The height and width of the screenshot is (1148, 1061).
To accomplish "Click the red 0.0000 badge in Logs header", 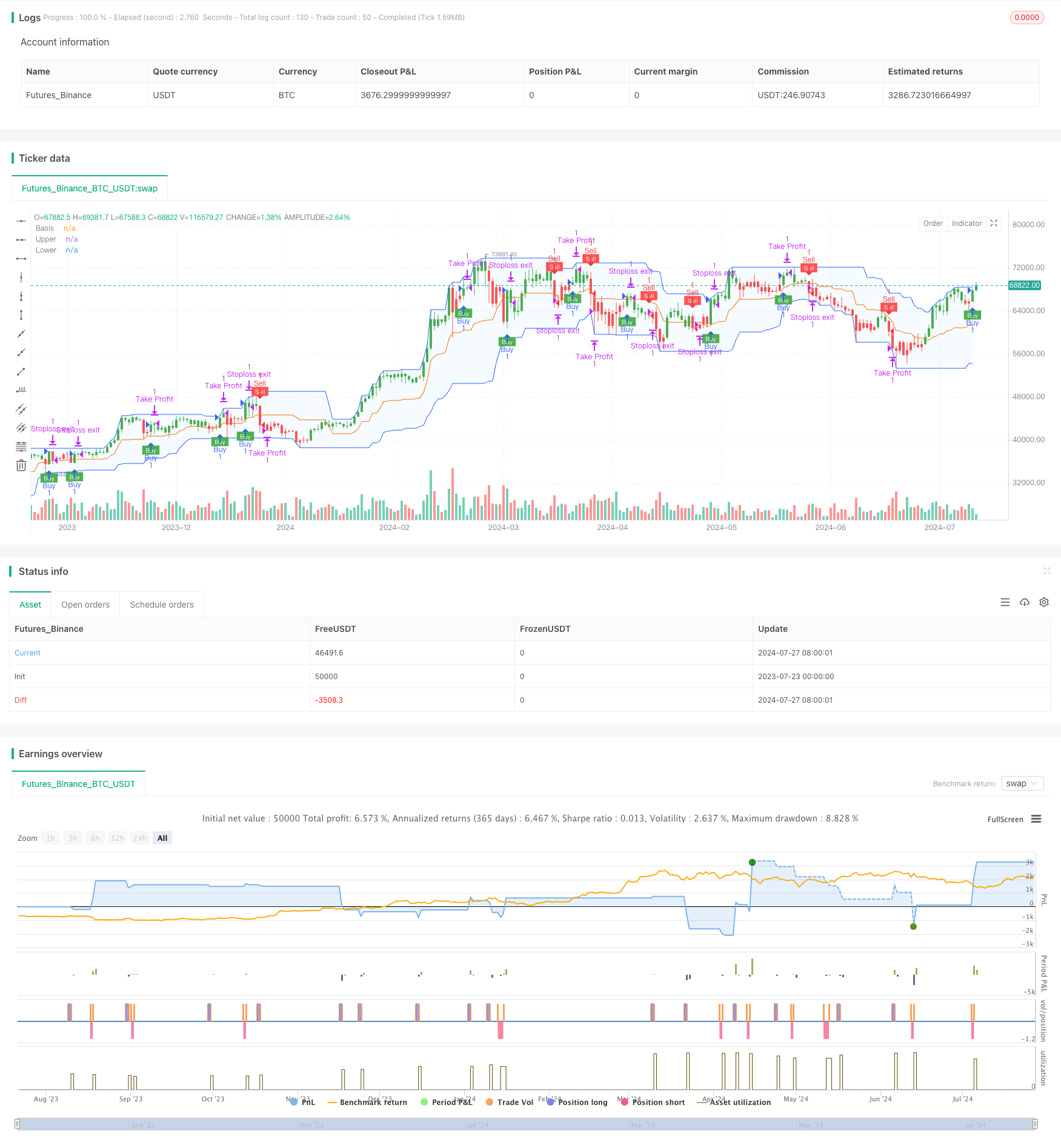I will (x=1026, y=18).
